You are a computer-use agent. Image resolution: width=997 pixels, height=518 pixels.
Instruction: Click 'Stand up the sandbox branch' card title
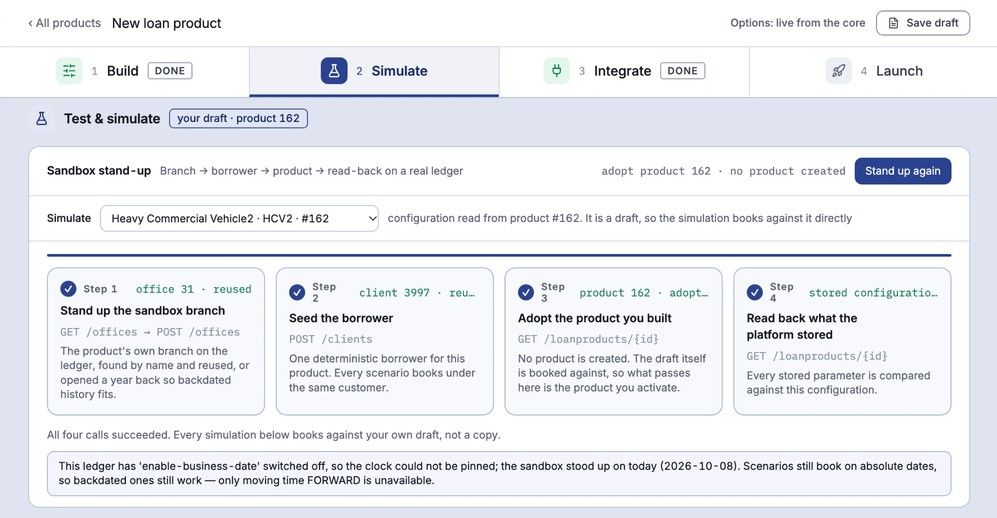tap(142, 311)
